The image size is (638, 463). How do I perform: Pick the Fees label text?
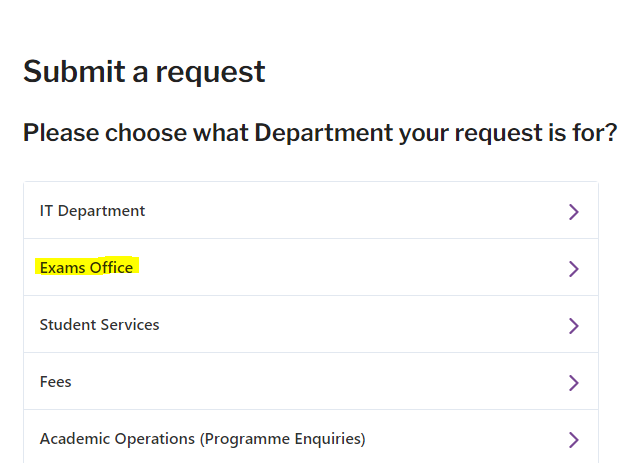pos(55,382)
